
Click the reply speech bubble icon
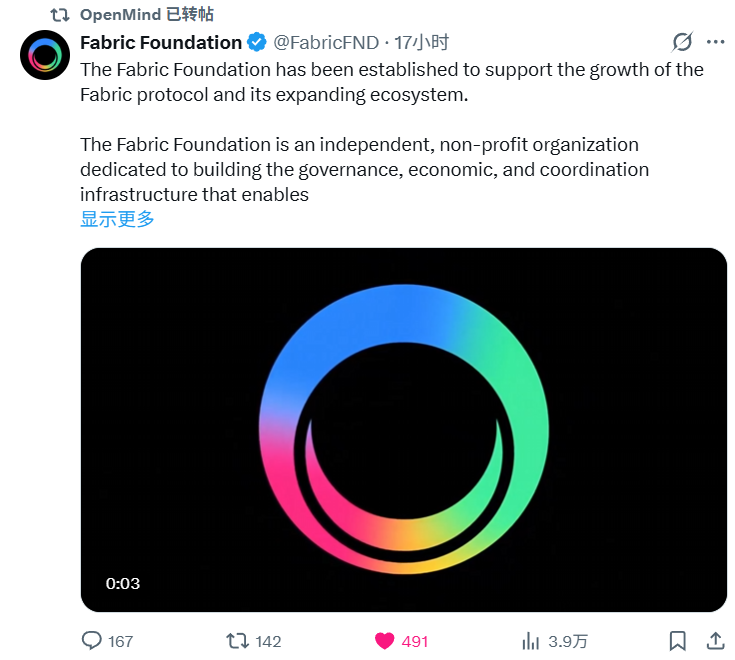[x=92, y=640]
